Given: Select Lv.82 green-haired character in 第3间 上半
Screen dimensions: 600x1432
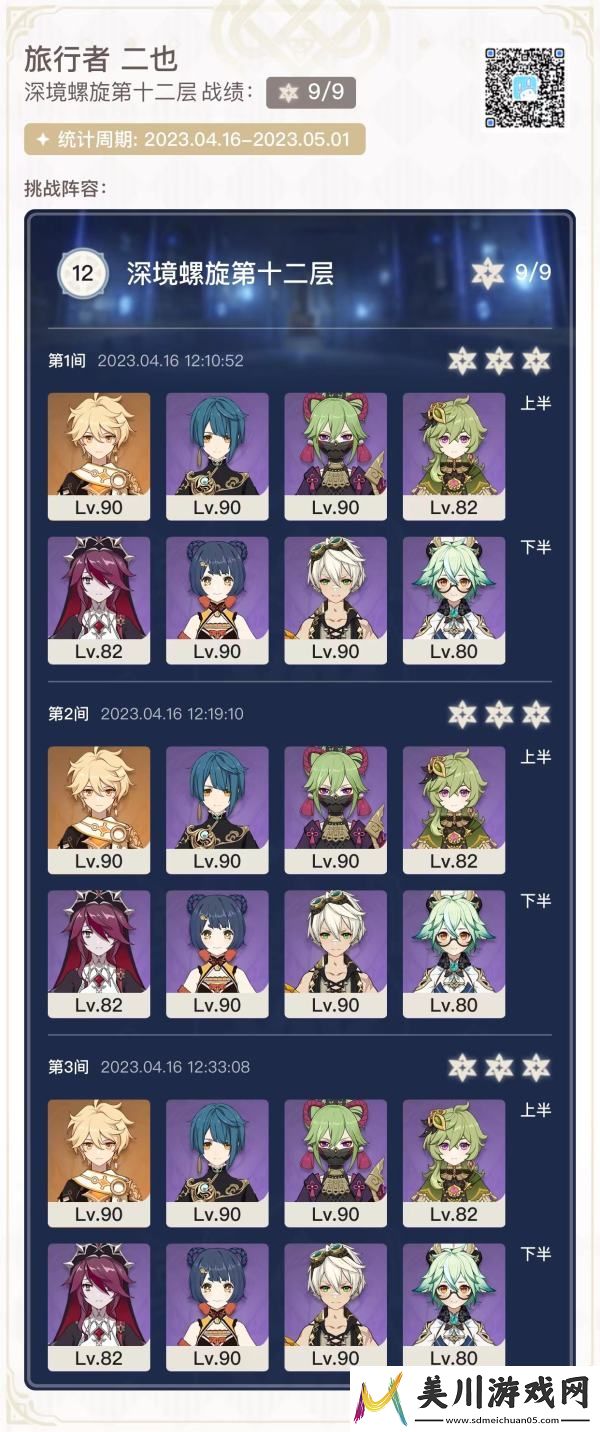Looking at the screenshot, I should point(453,1164).
